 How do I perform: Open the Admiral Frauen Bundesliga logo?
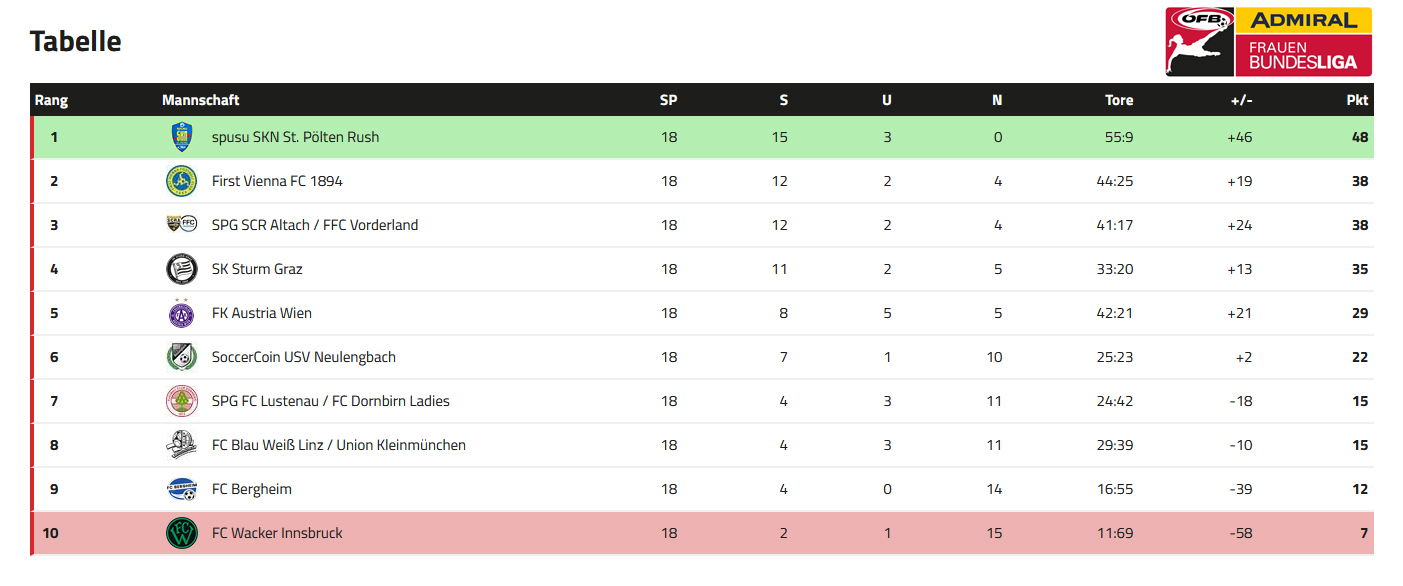pyautogui.click(x=1268, y=42)
